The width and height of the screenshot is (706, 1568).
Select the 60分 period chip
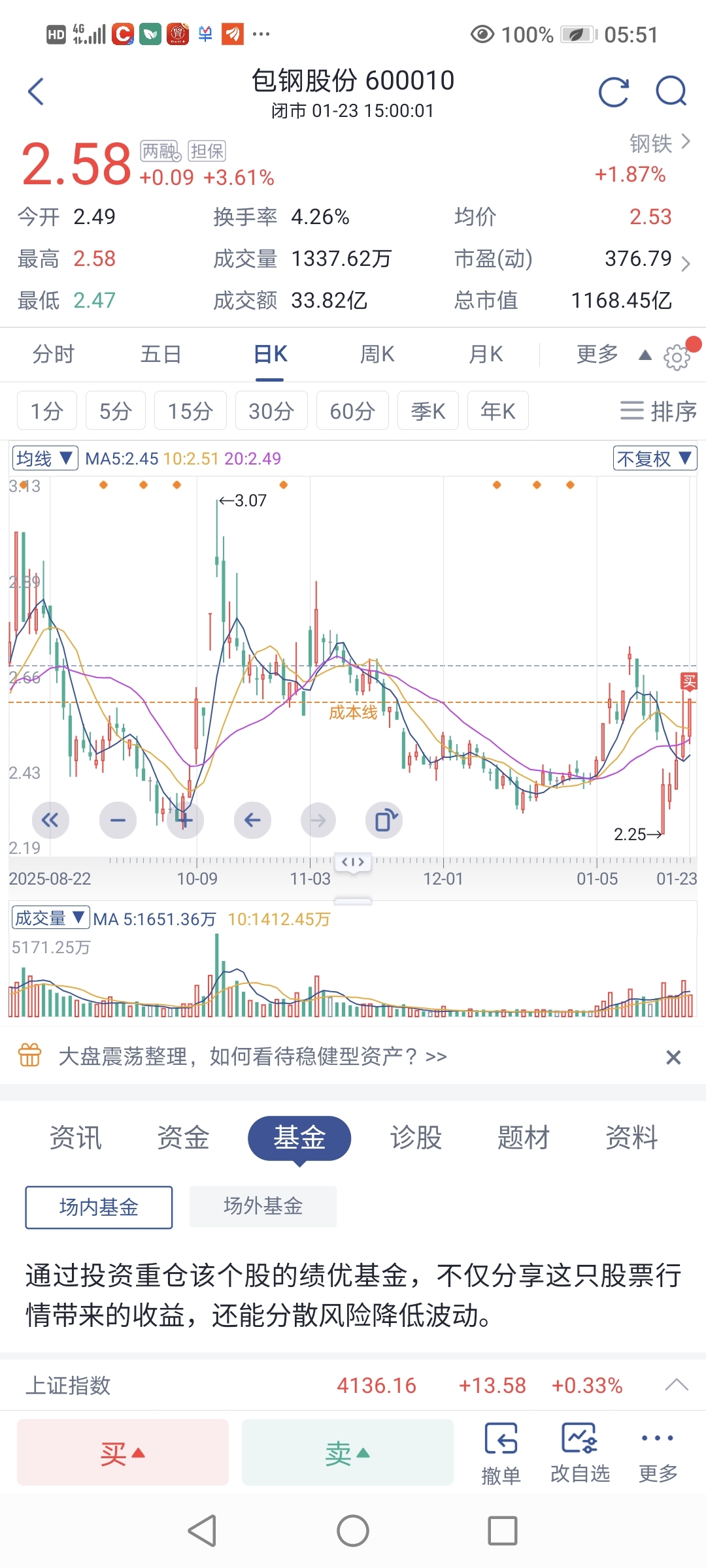(x=352, y=411)
